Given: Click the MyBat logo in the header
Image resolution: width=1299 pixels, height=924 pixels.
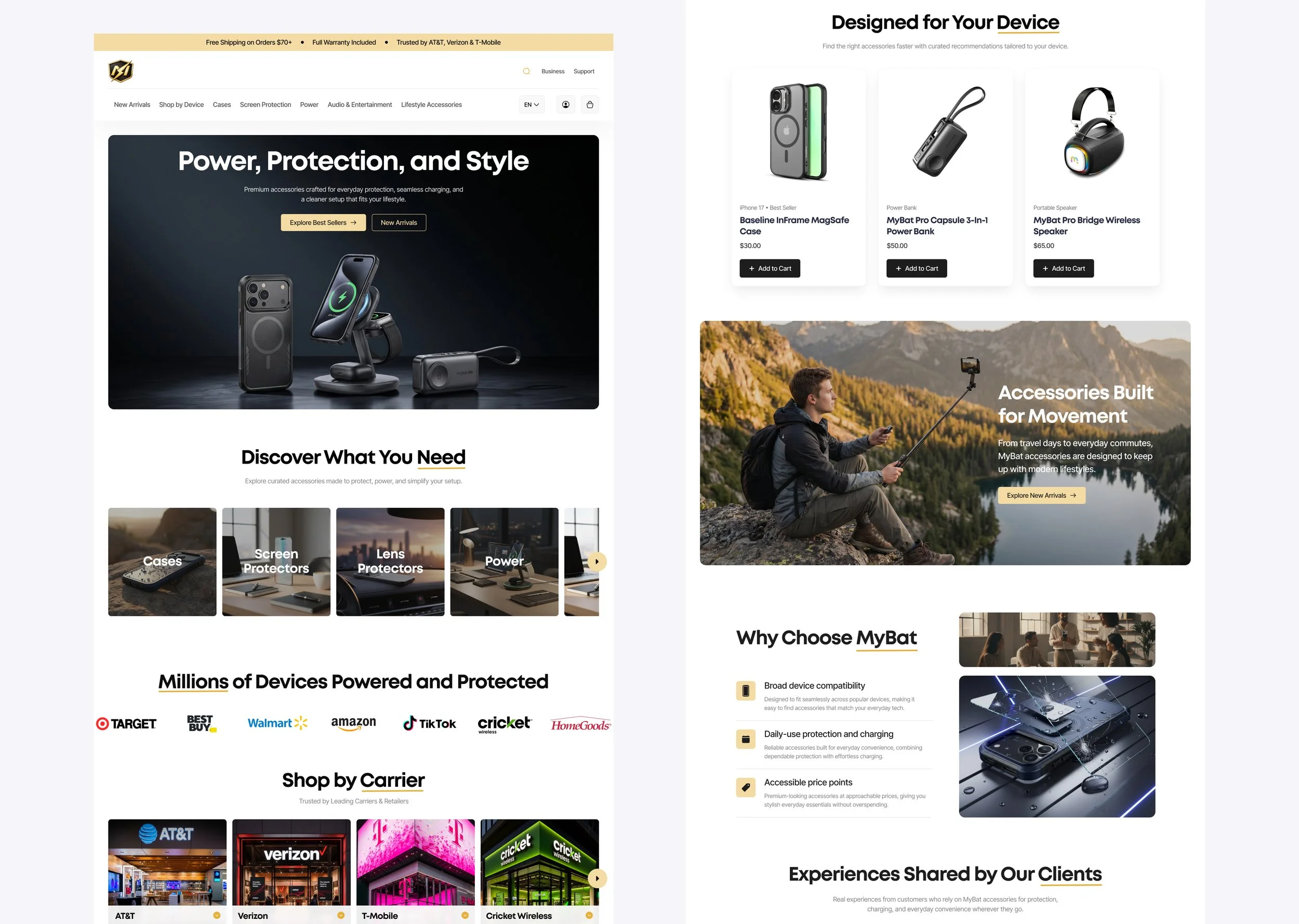Looking at the screenshot, I should pyautogui.click(x=121, y=71).
